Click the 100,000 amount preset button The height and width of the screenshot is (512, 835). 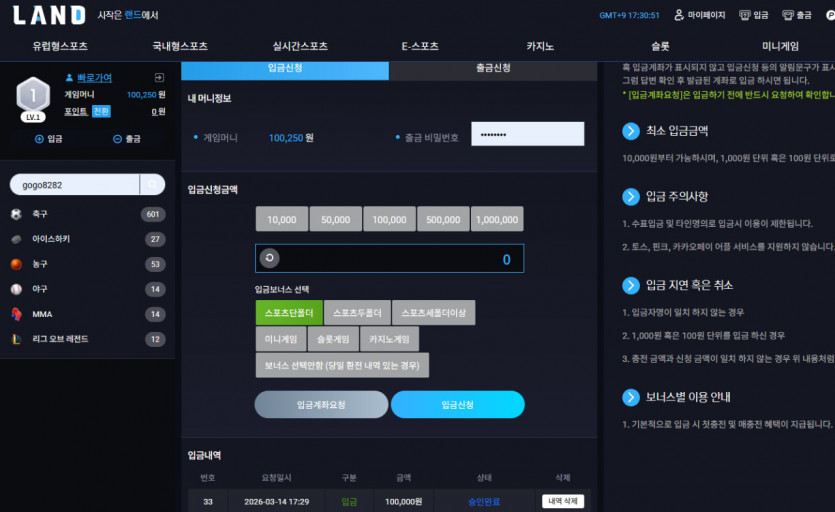click(x=389, y=220)
